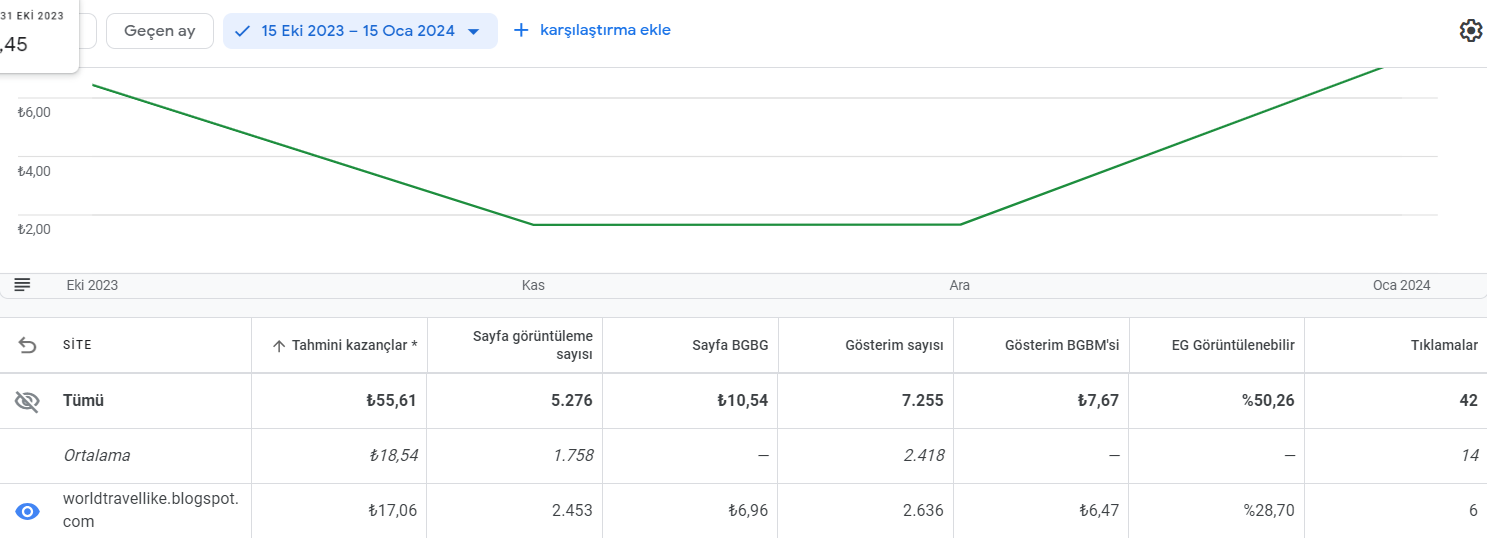
Task: Open the settings gear icon
Action: pyautogui.click(x=1470, y=31)
